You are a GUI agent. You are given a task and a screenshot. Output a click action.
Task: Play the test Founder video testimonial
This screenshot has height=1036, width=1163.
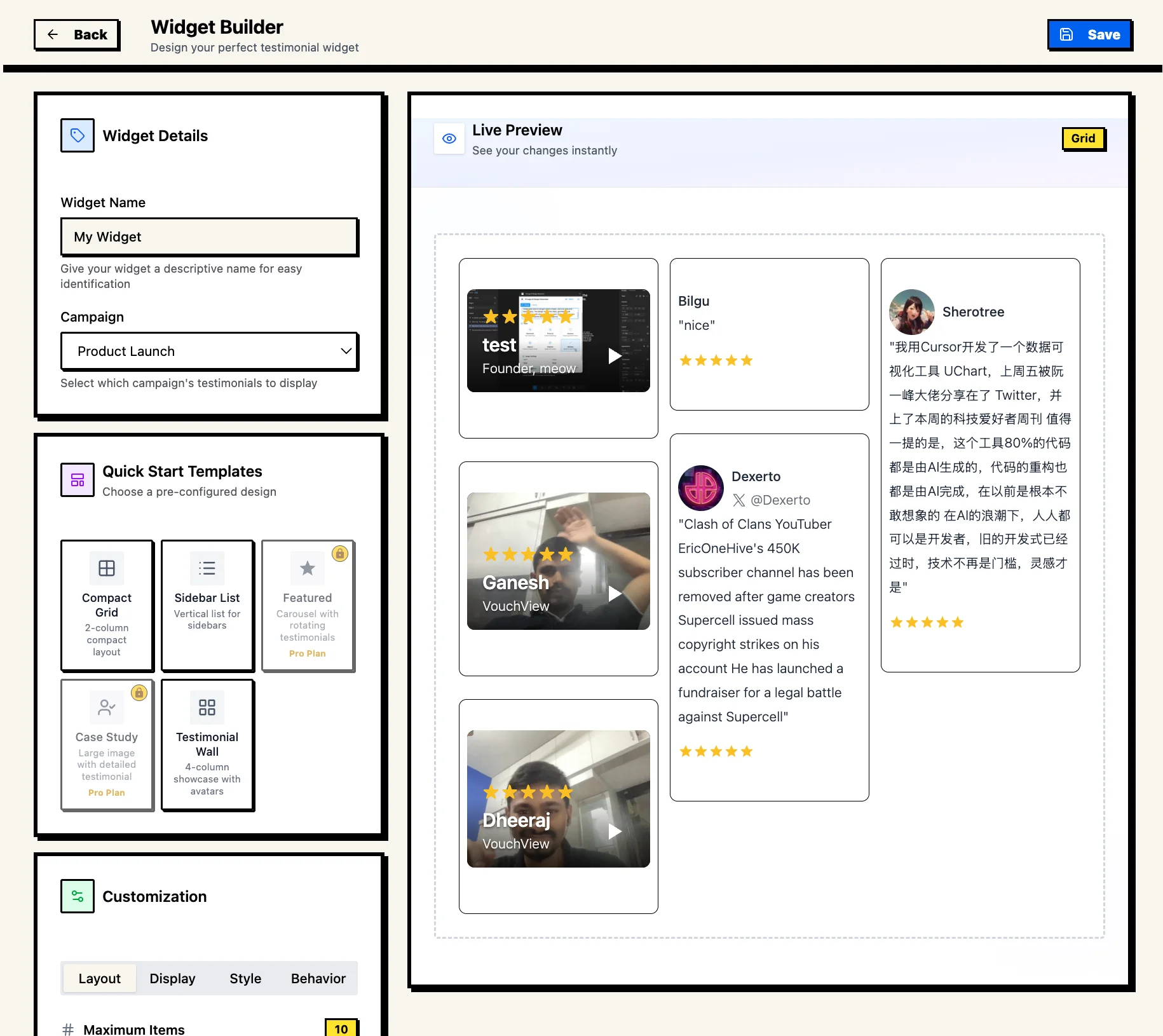614,356
